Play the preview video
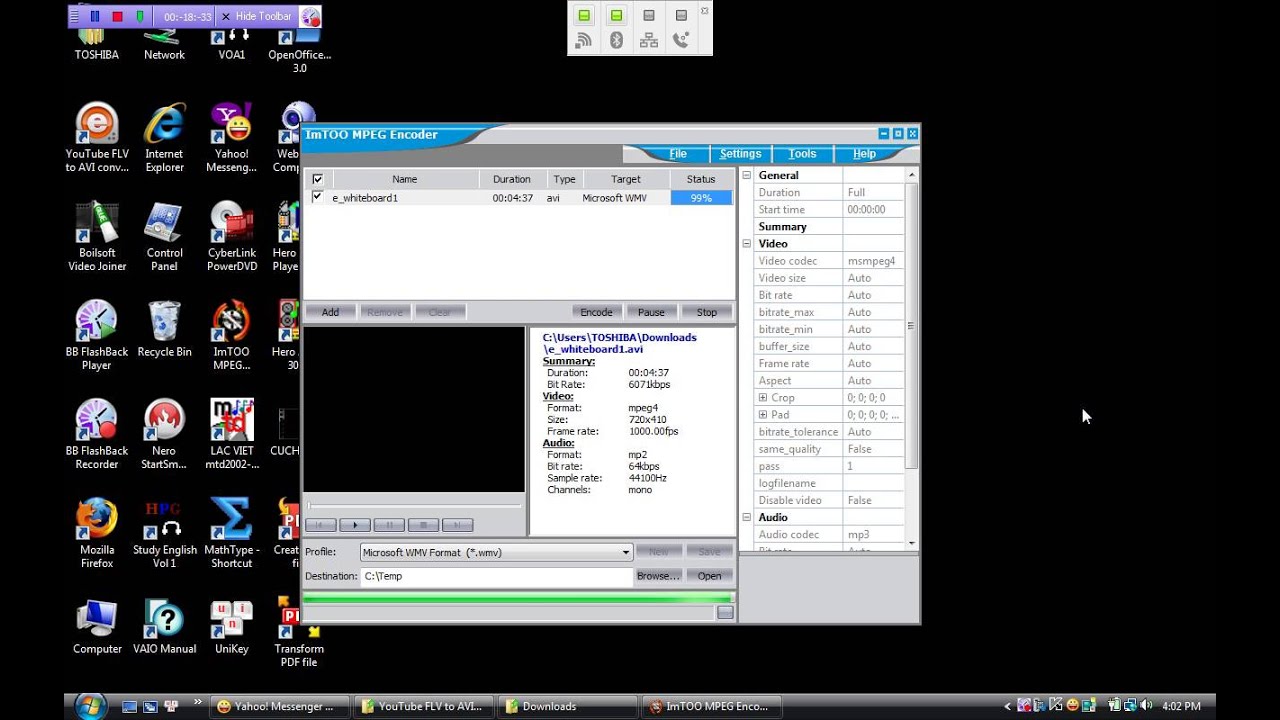This screenshot has width=1280, height=720. [x=355, y=525]
